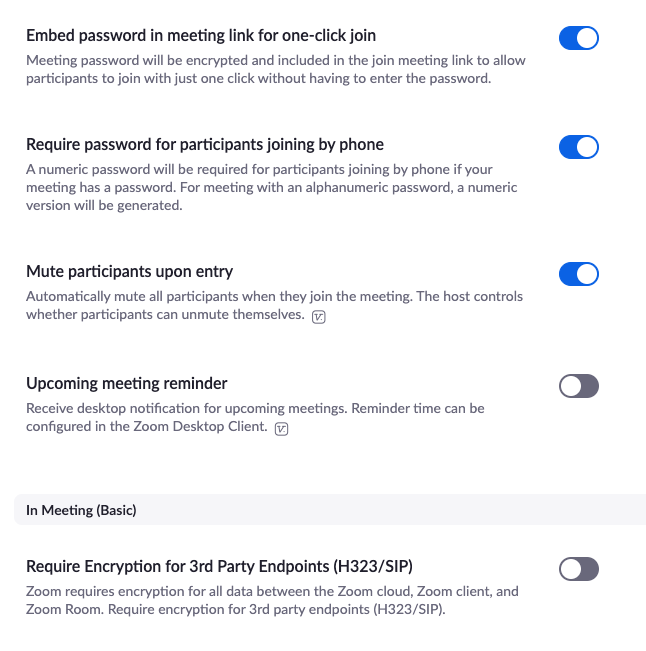The width and height of the screenshot is (646, 651).
Task: Enable Require Encryption for 3rd Party Endpoints
Action: (x=579, y=569)
